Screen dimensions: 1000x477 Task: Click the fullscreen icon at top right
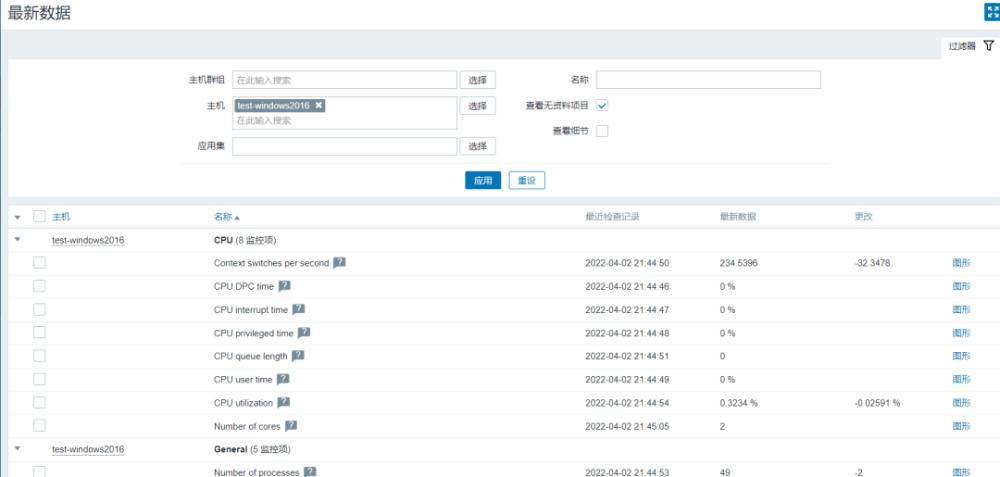coord(991,12)
